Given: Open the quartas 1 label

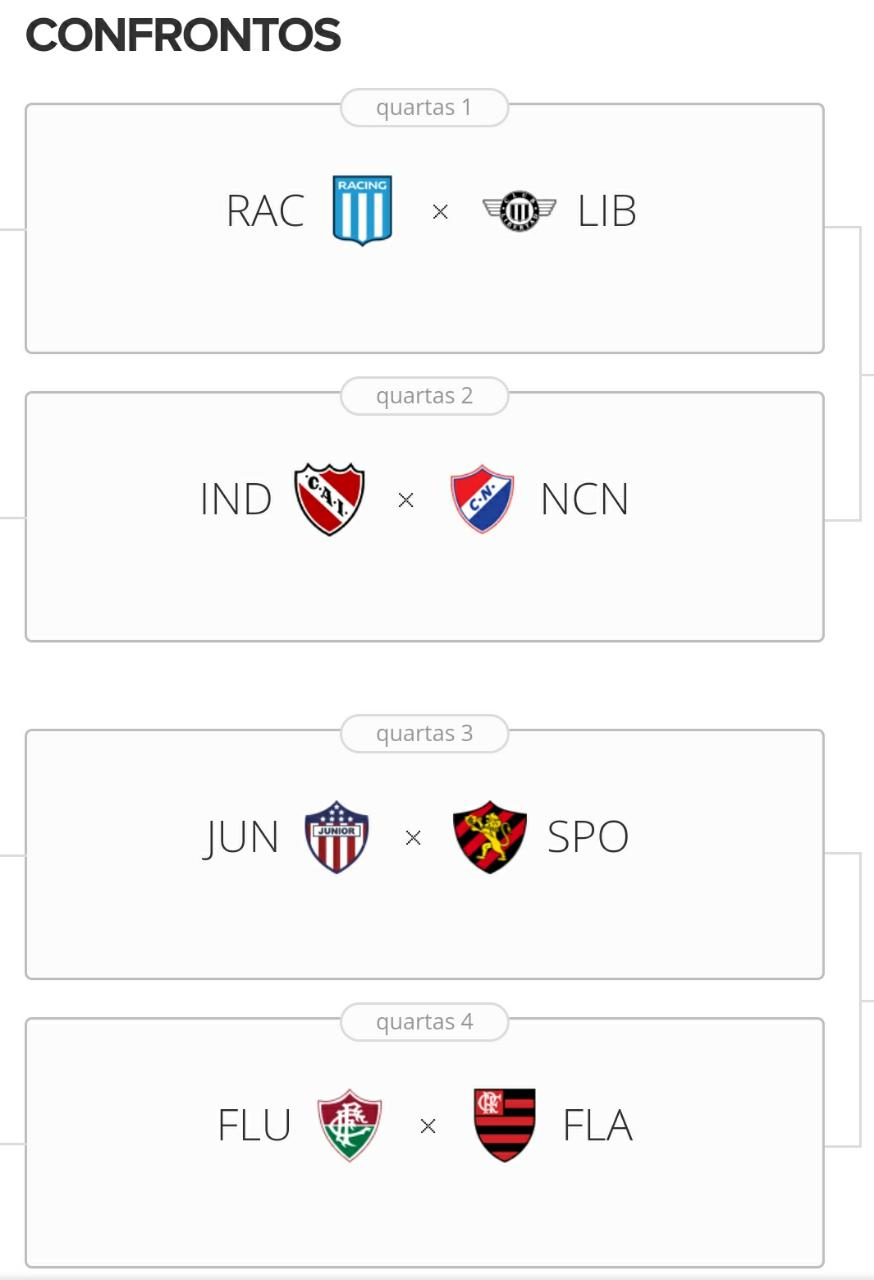Looking at the screenshot, I should coord(424,107).
